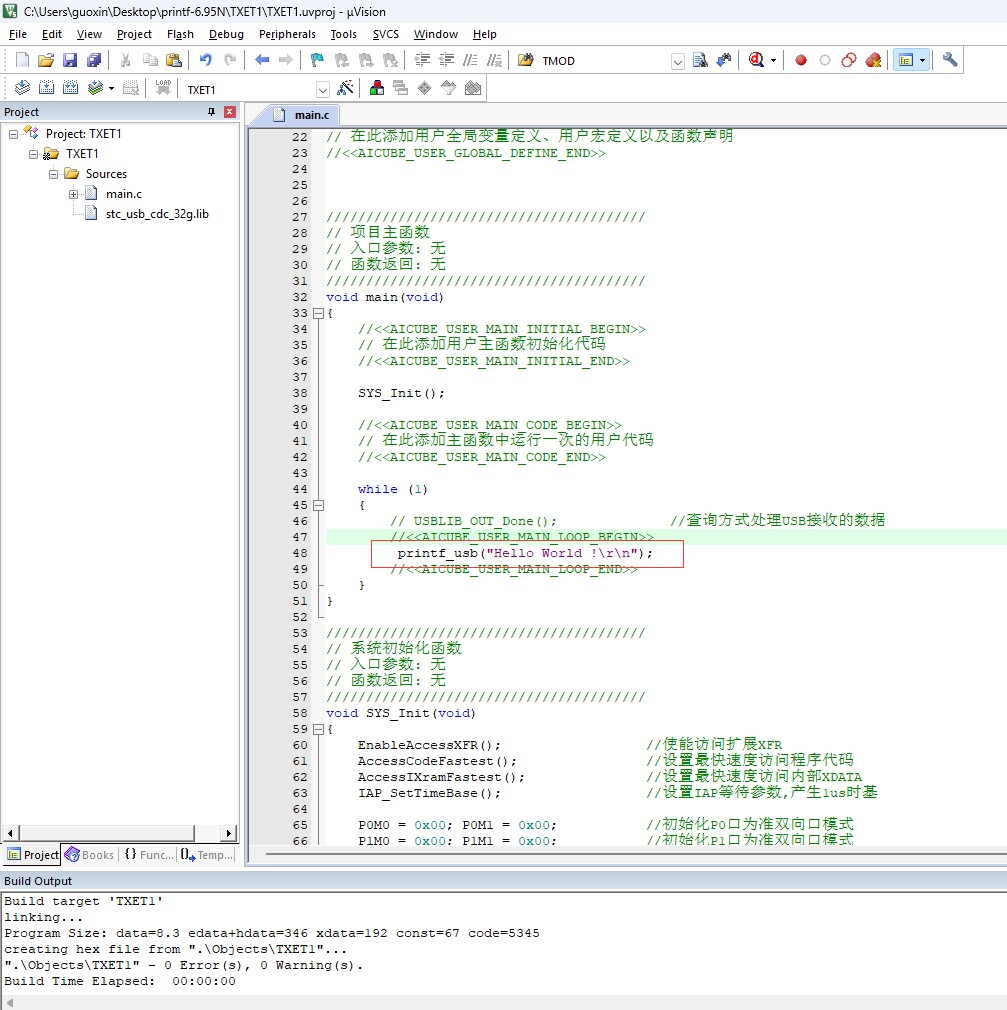
Task: Click scroll left arrow in Project panel
Action: pyautogui.click(x=10, y=833)
